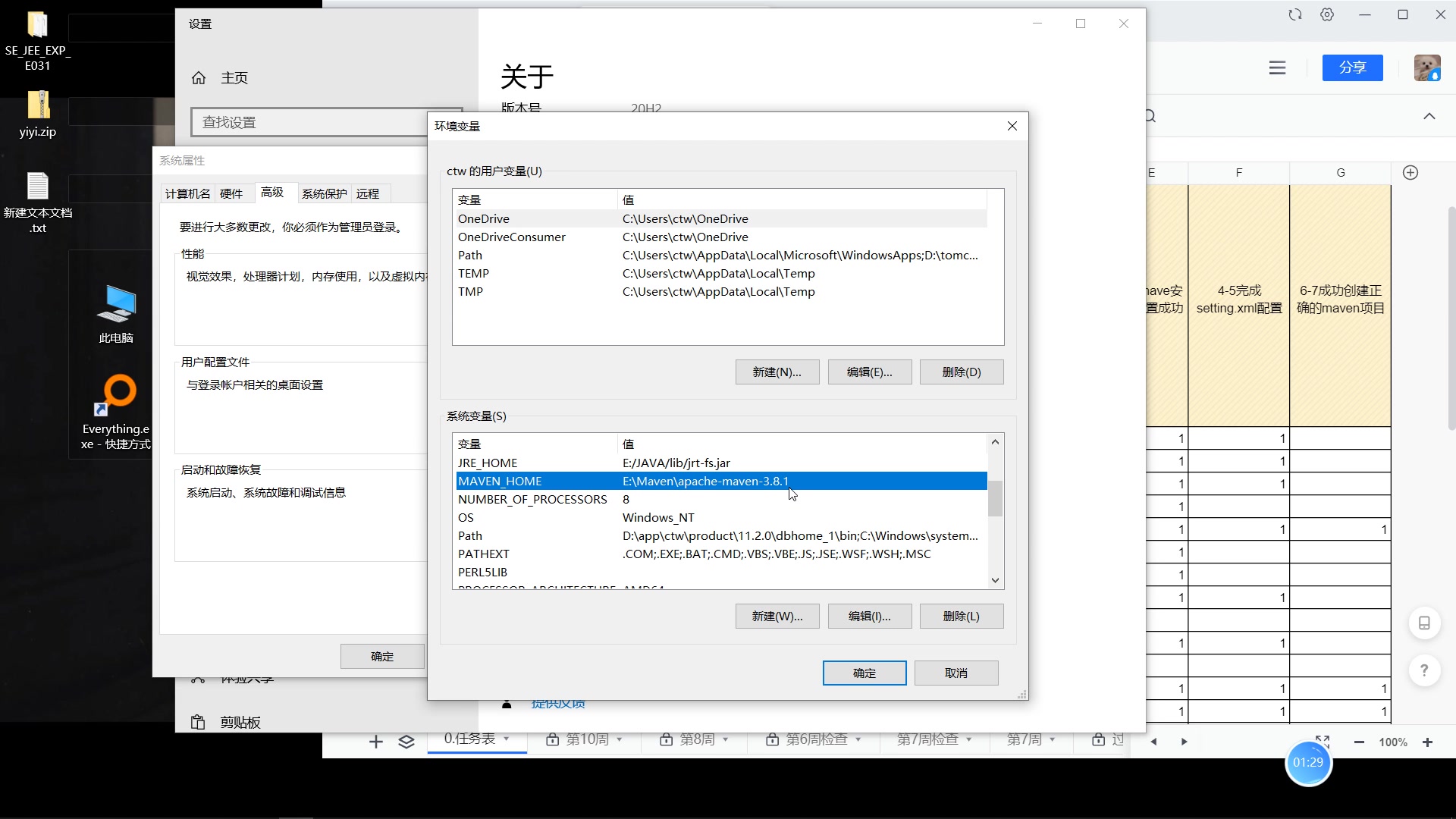Viewport: 1456px width, 819px height.
Task: Select user Path variable row
Action: 720,255
